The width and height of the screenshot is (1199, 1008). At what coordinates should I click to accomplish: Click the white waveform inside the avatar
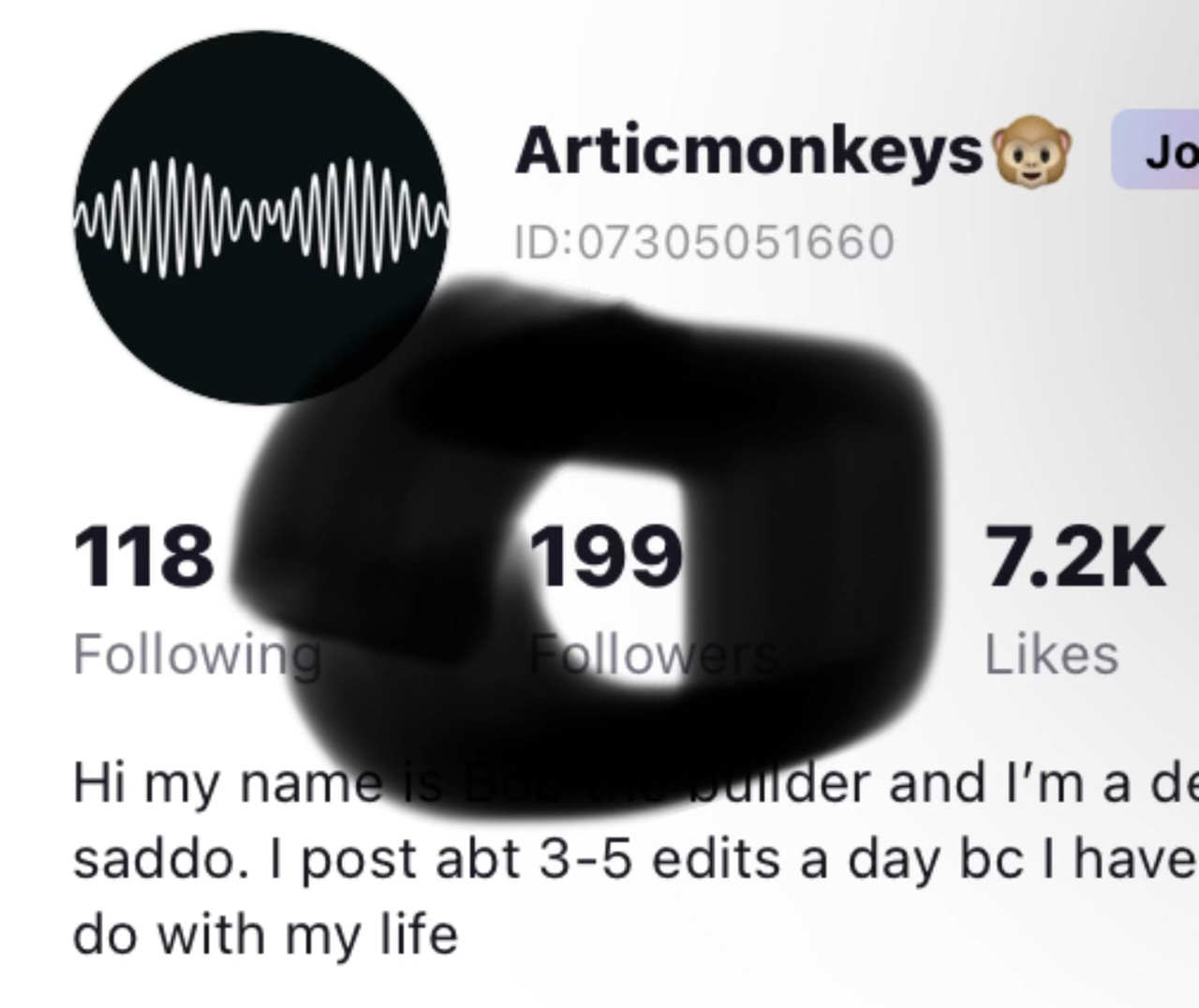point(260,218)
